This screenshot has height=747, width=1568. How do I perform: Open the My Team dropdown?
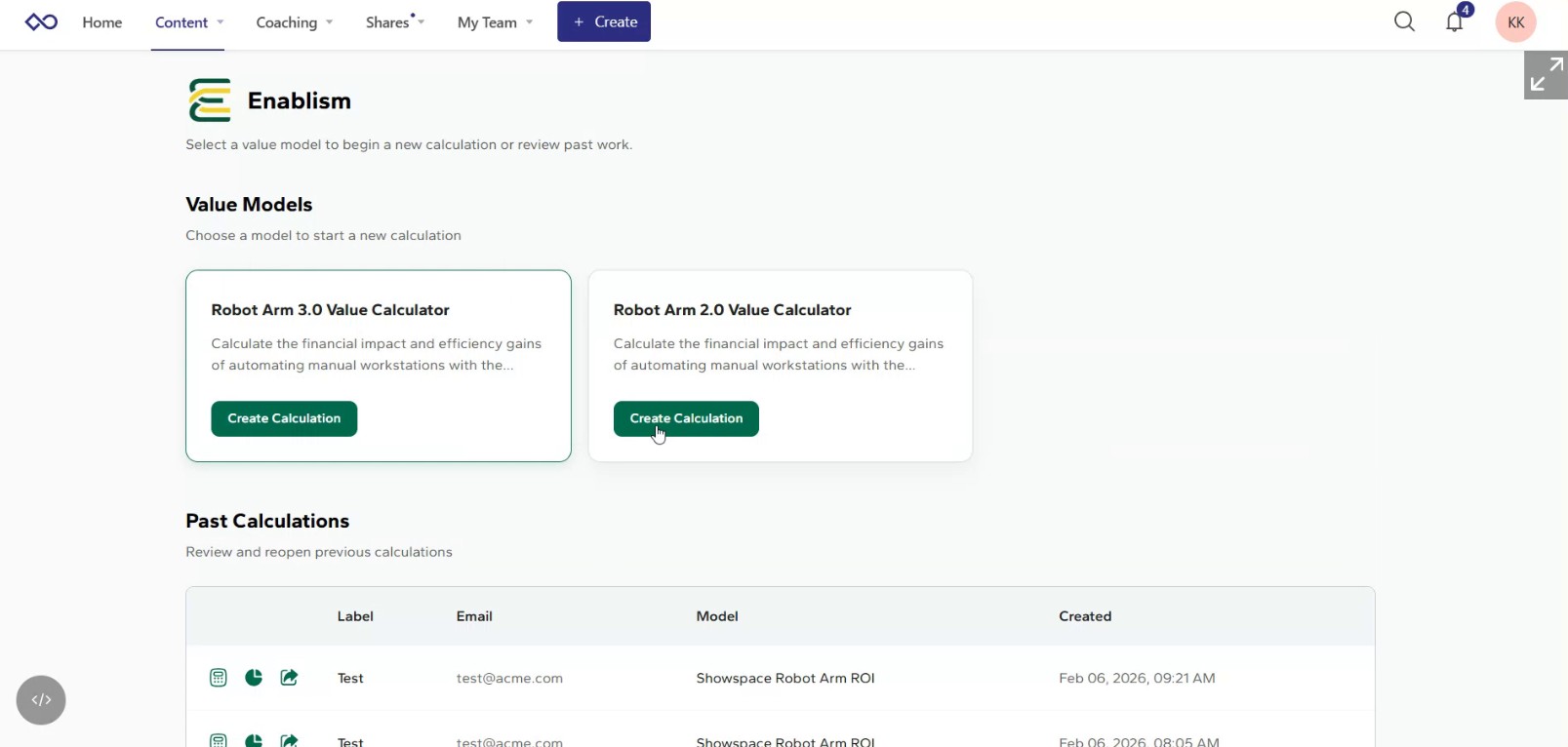coord(495,22)
